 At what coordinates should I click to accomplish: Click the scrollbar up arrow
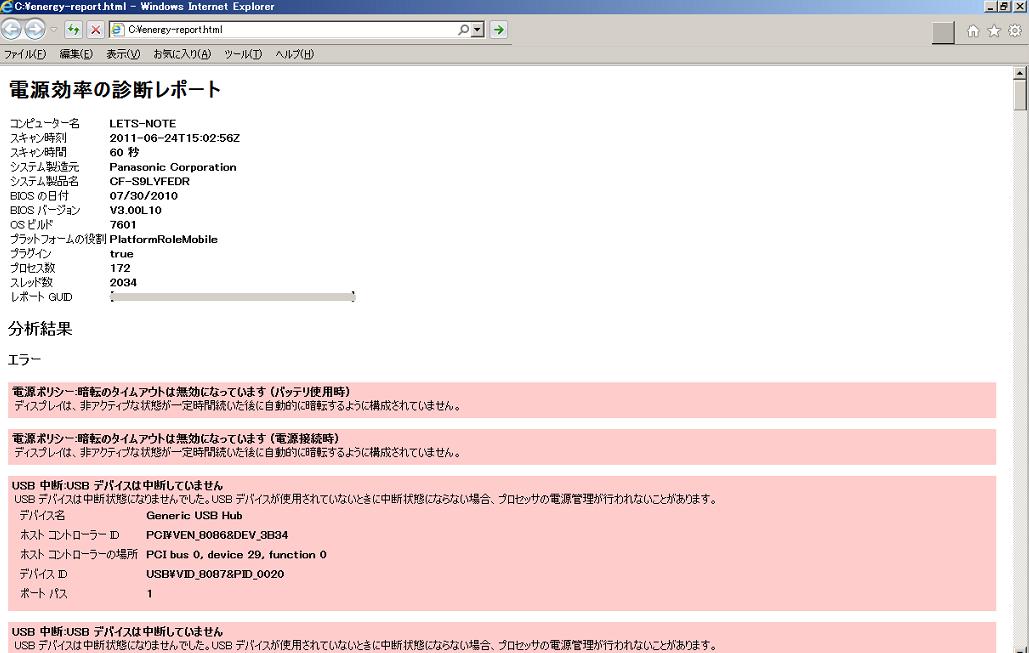point(1020,73)
